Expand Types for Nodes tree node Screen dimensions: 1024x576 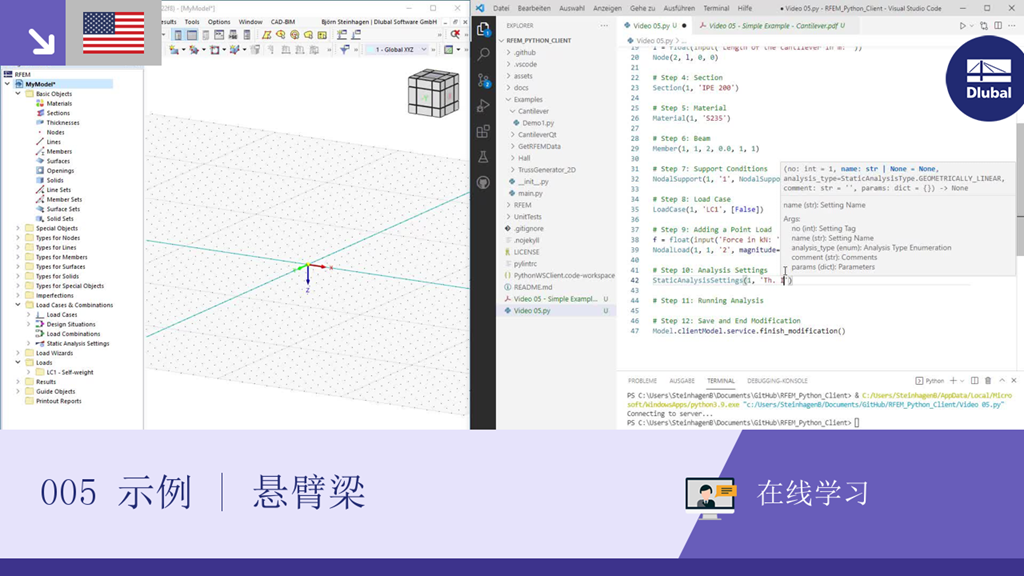tap(18, 238)
